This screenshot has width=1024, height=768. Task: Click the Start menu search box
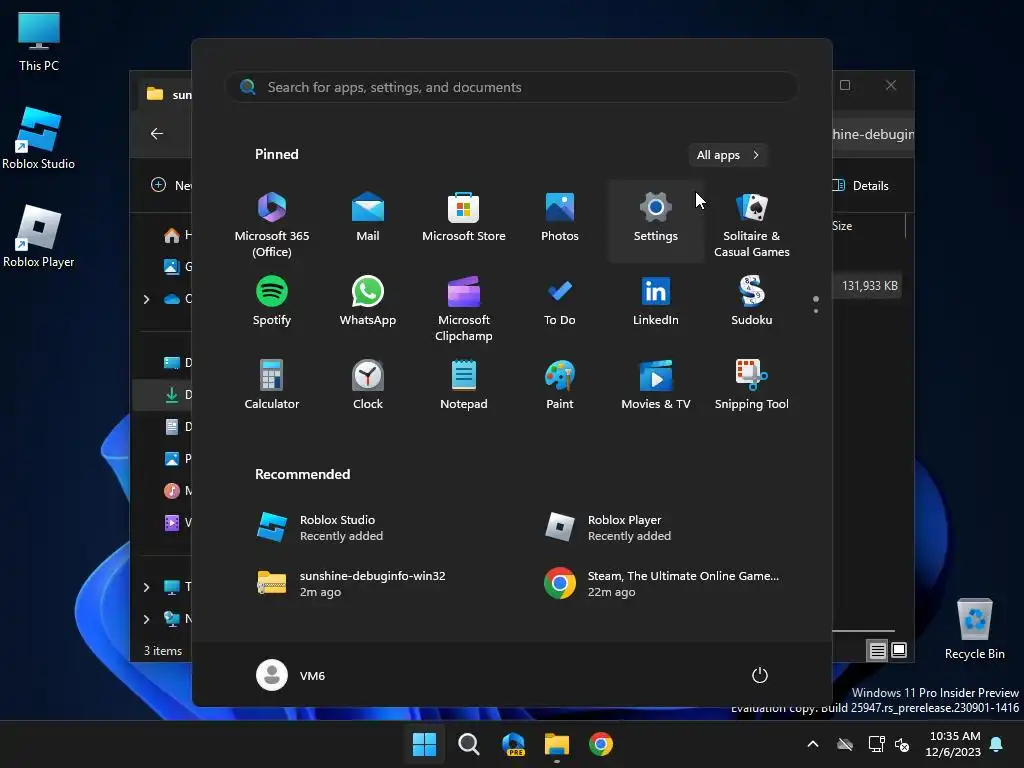tap(512, 87)
